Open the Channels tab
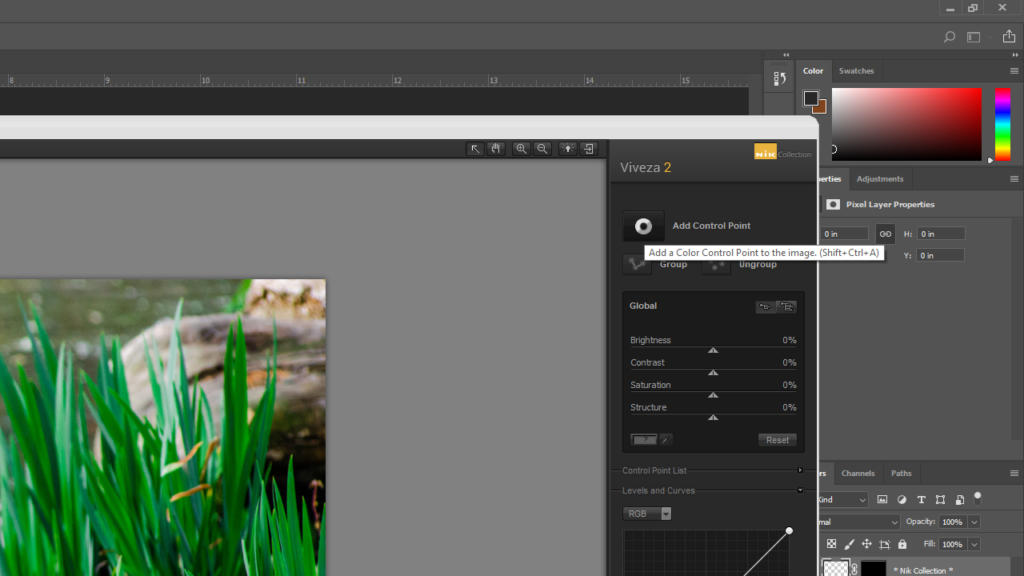Image resolution: width=1024 pixels, height=576 pixels. coord(857,473)
